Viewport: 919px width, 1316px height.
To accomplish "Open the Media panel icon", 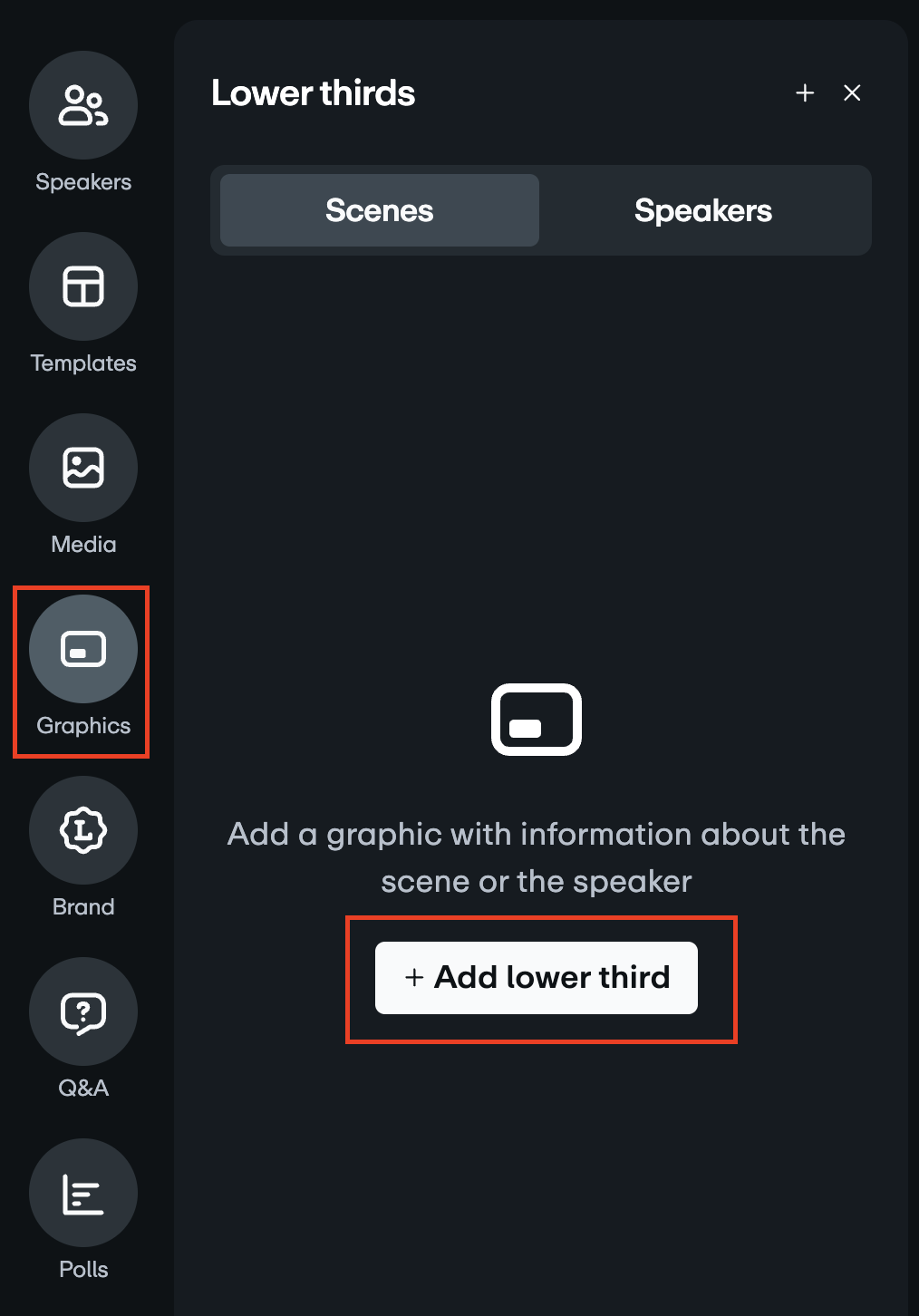I will click(82, 468).
